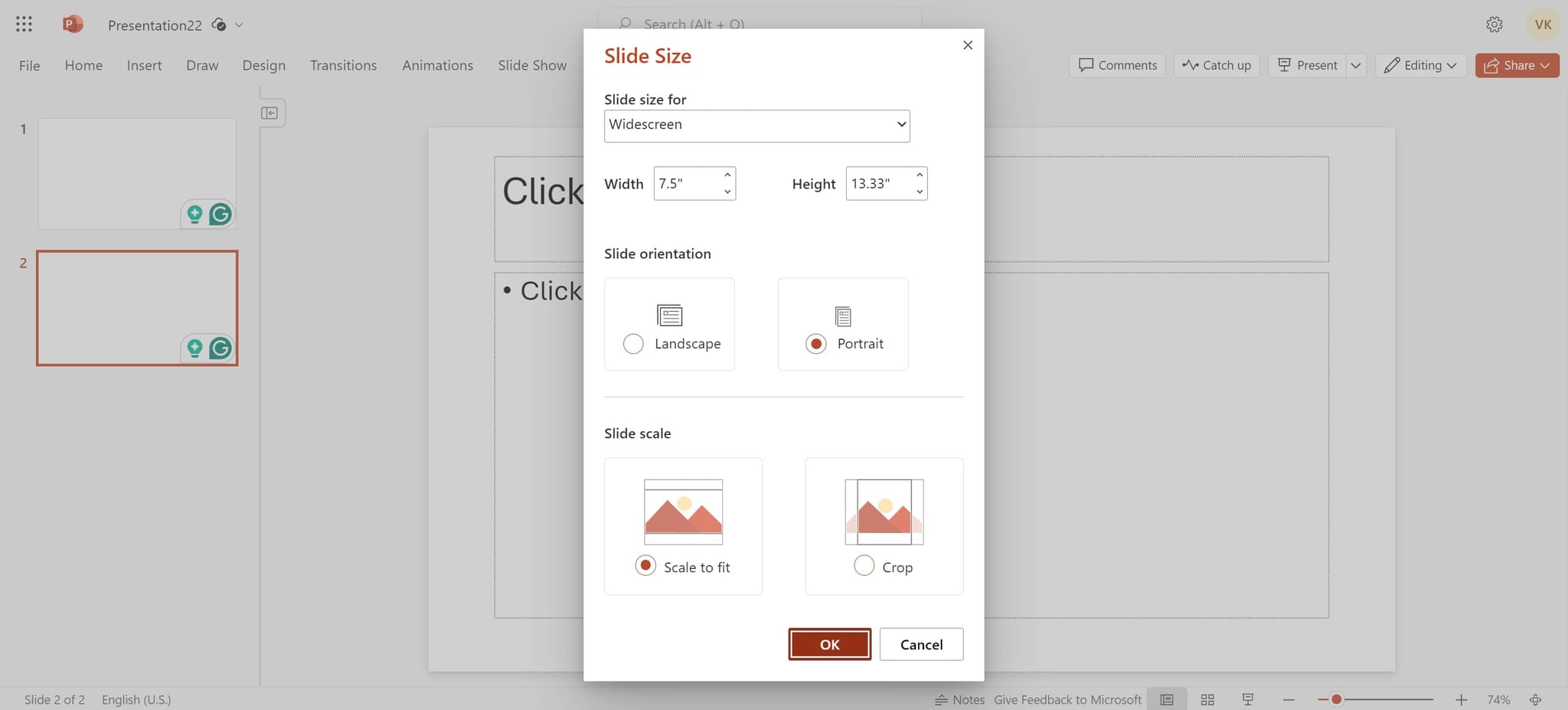
Task: Open the Design tab
Action: [263, 65]
